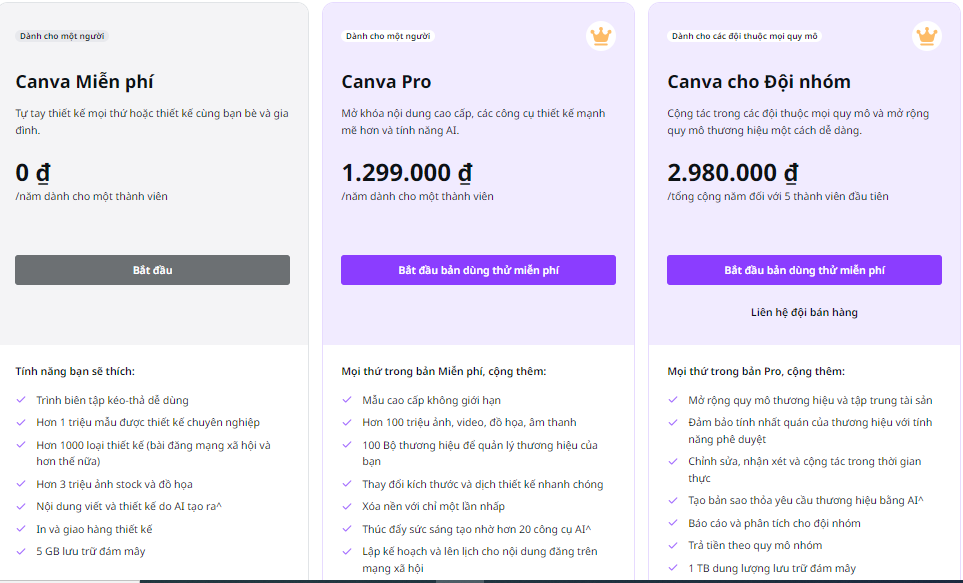Click checkmark beside '1 TB dung lượng lưu trữ đám mây'
The height and width of the screenshot is (583, 963).
(673, 568)
